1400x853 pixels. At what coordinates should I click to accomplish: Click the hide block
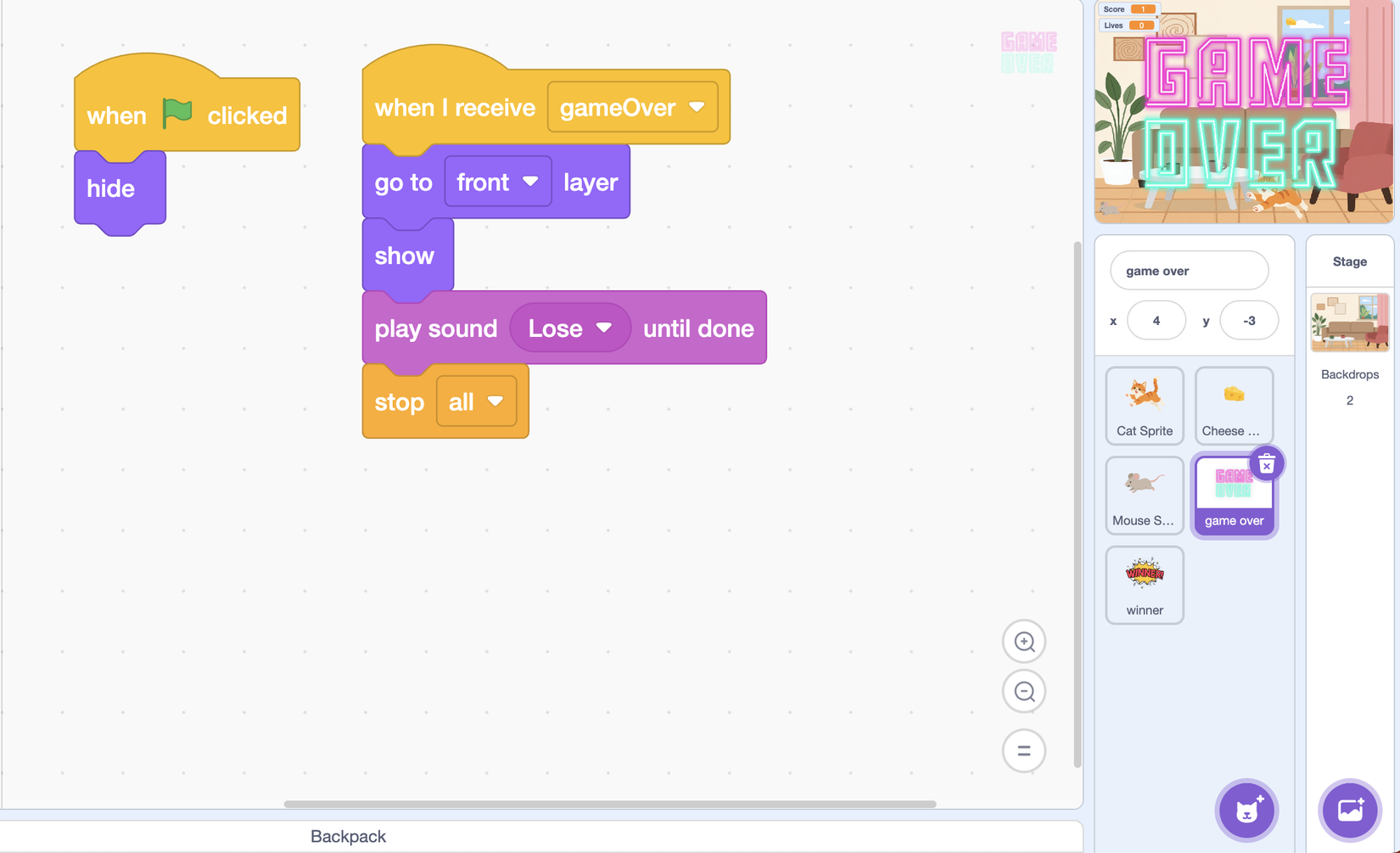120,188
